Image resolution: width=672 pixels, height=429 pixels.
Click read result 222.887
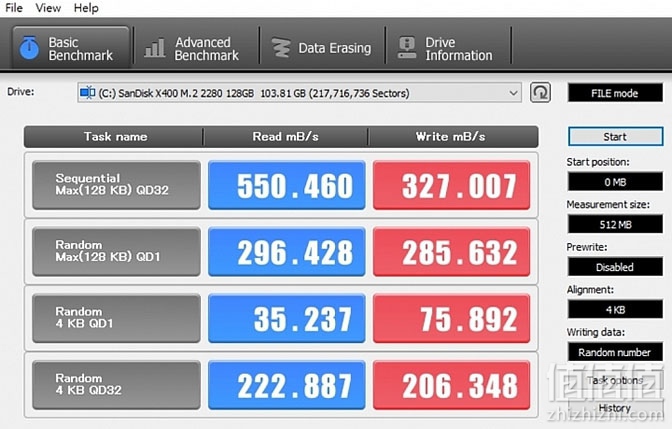[287, 385]
